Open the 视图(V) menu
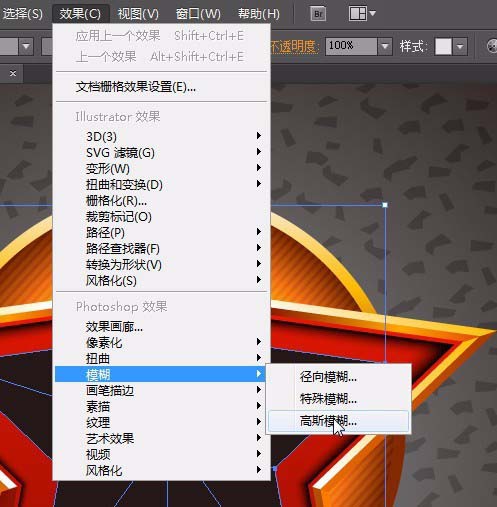Viewport: 497px width, 507px height. tap(138, 14)
